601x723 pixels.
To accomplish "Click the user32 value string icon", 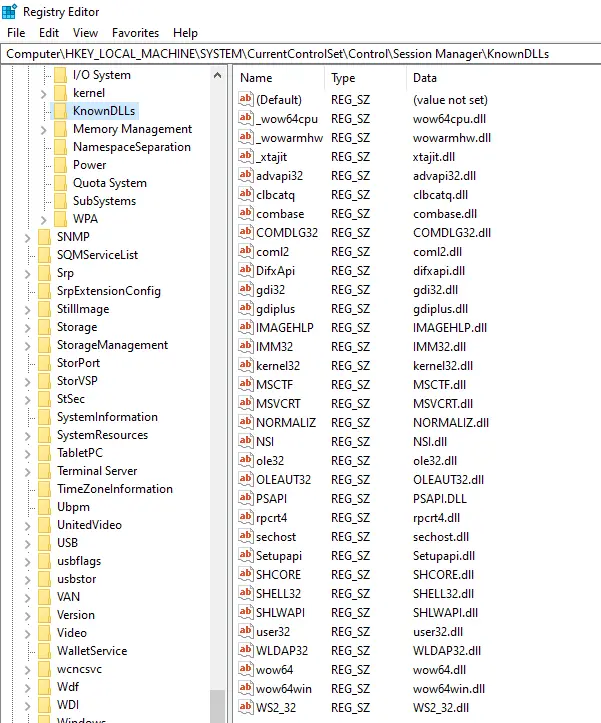I will coord(245,631).
